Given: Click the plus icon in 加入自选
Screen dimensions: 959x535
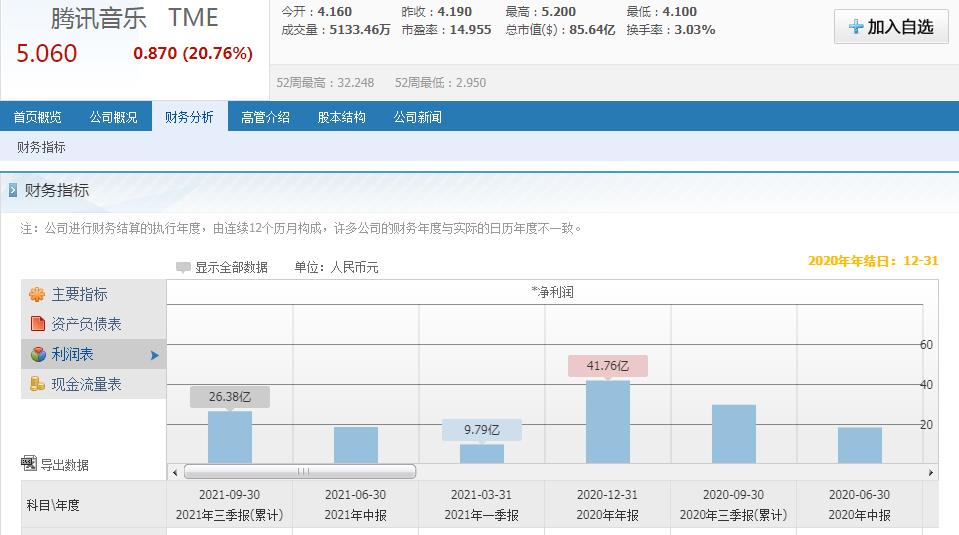Looking at the screenshot, I should pyautogui.click(x=856, y=26).
